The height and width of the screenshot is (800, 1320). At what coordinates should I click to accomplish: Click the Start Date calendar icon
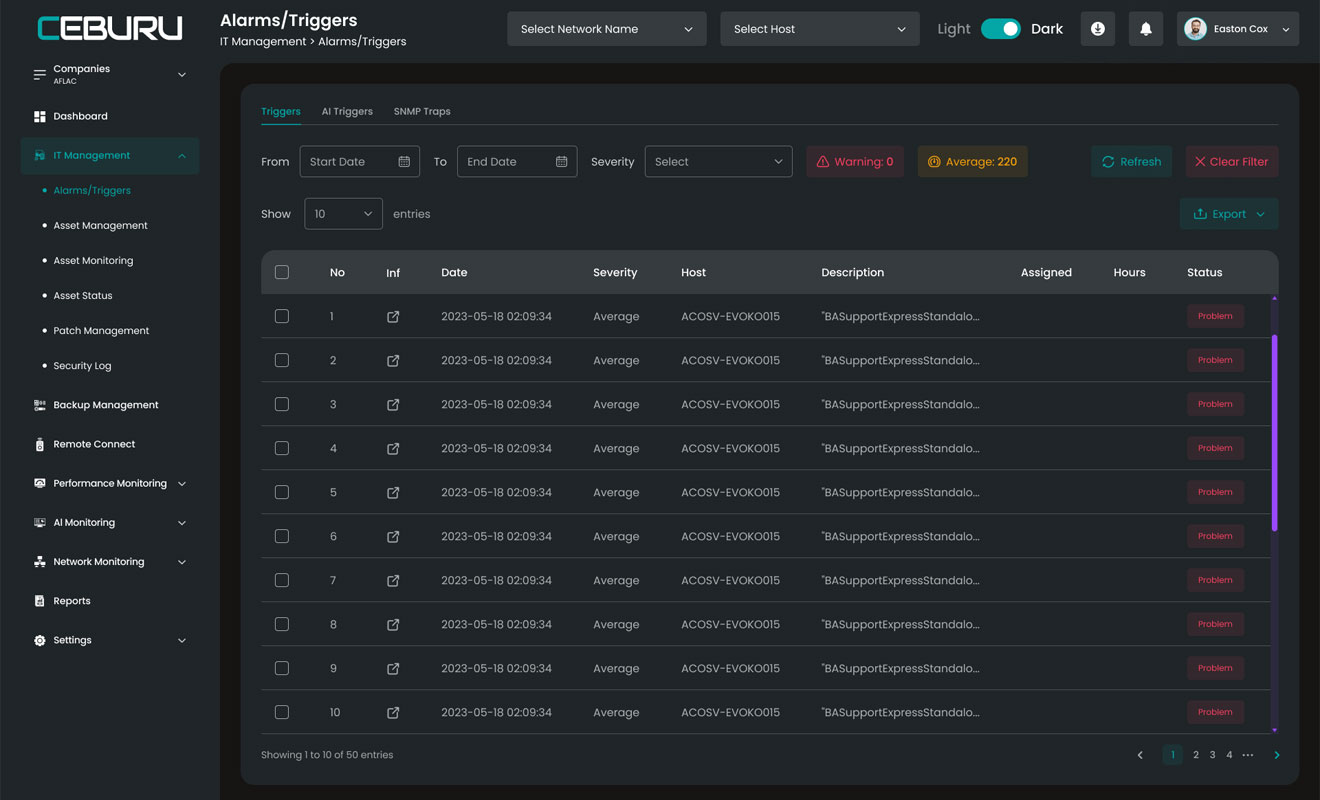(404, 161)
